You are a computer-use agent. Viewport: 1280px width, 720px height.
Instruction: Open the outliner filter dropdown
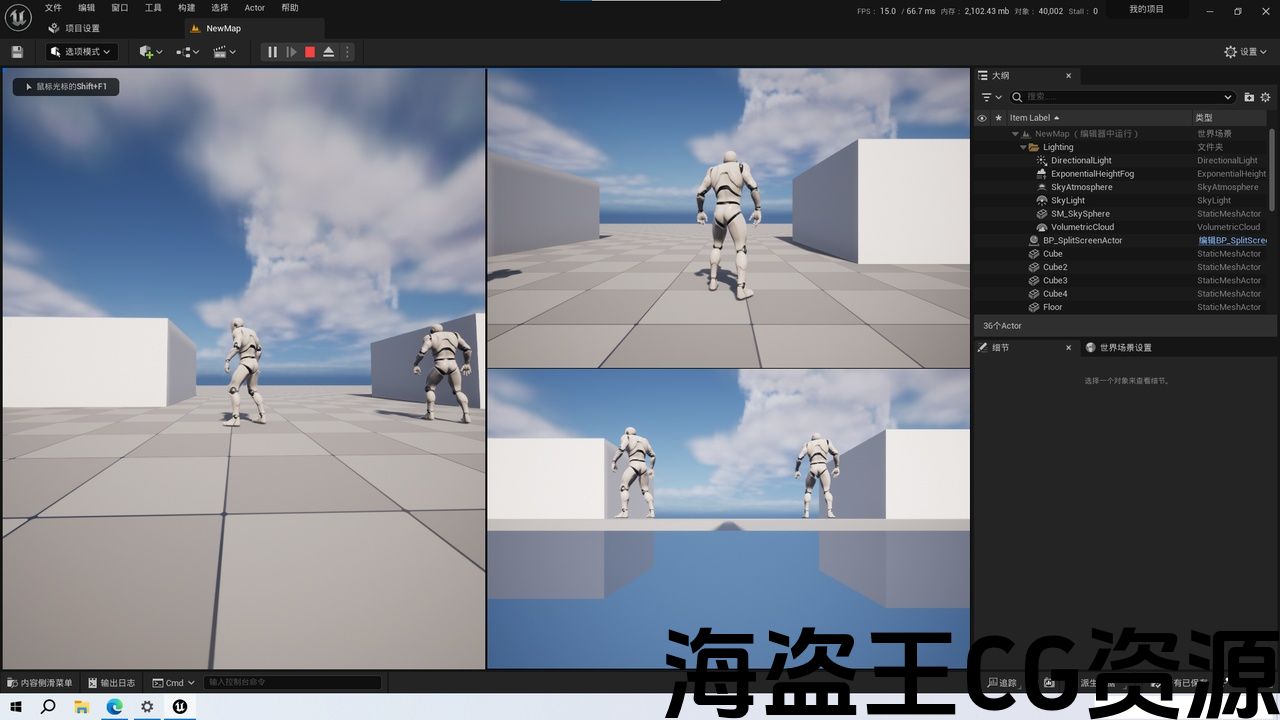coord(991,97)
